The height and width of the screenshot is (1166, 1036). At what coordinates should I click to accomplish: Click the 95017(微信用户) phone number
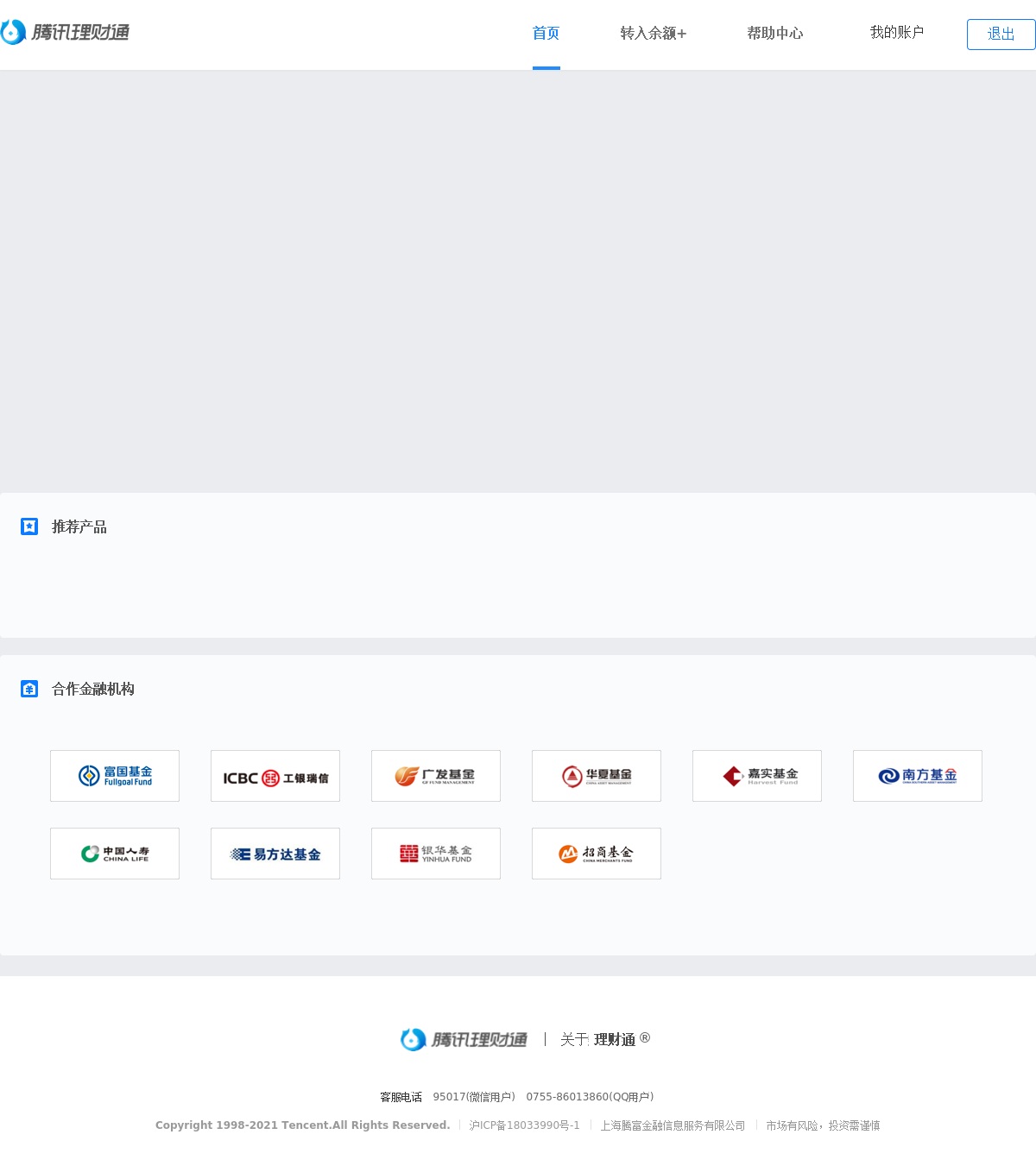click(x=474, y=1097)
